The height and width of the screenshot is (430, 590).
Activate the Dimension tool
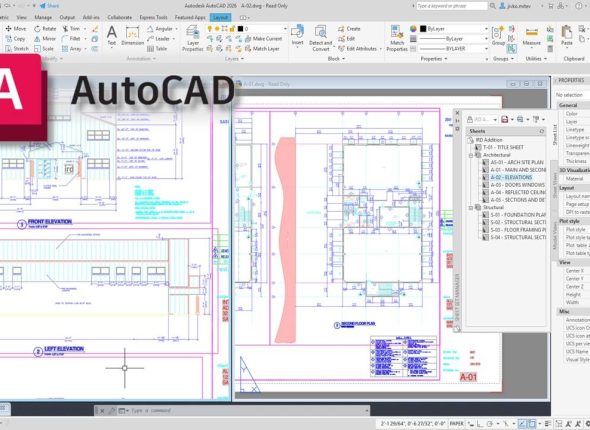click(132, 36)
